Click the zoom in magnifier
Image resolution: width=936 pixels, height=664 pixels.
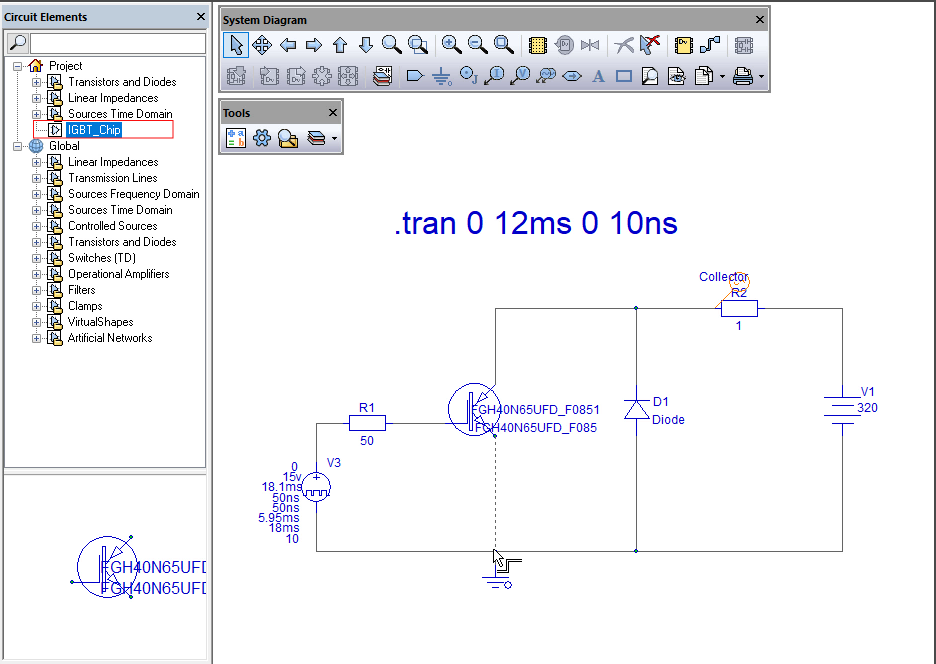(451, 45)
